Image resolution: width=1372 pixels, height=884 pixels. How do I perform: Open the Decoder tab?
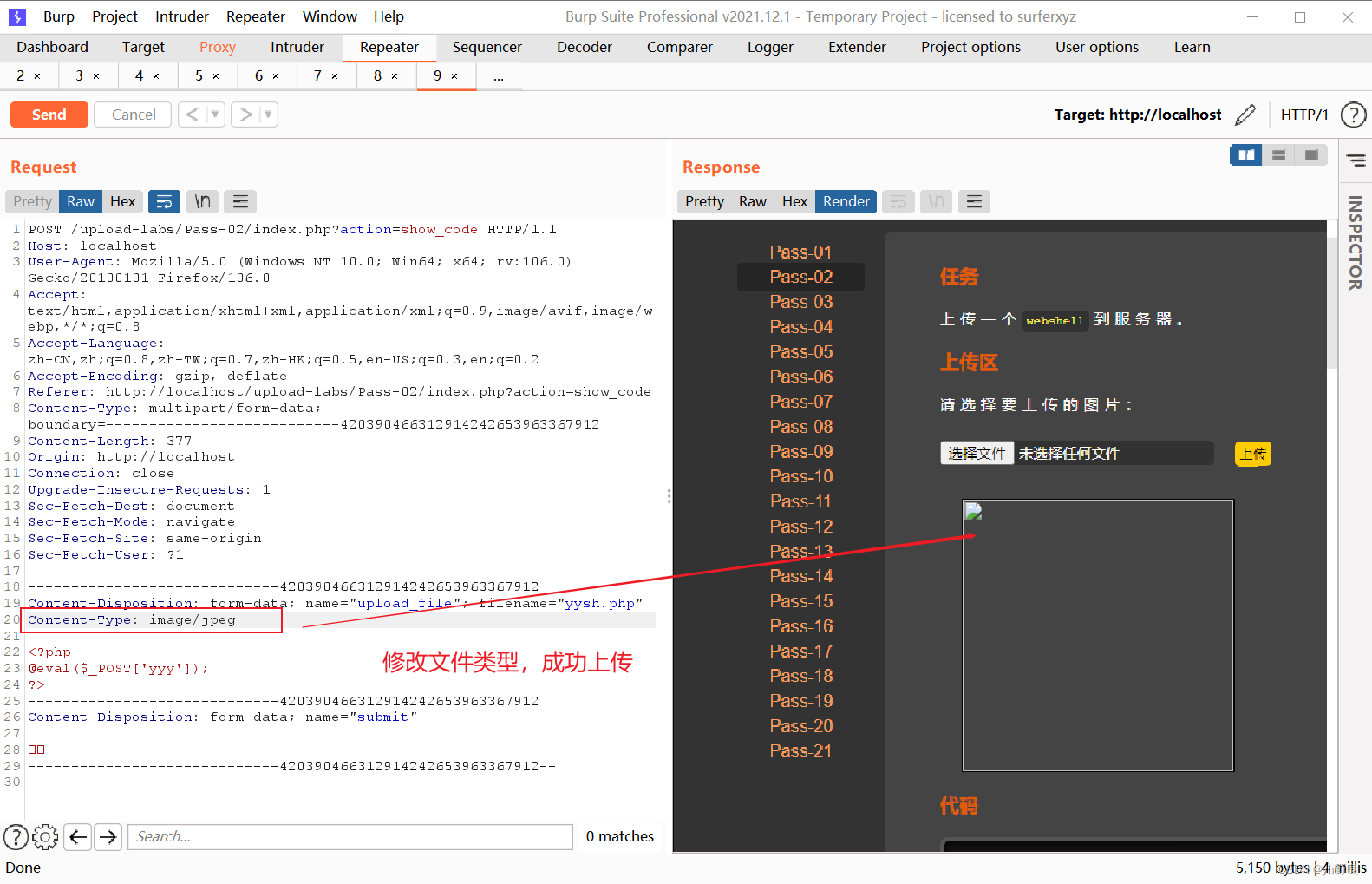tap(585, 47)
